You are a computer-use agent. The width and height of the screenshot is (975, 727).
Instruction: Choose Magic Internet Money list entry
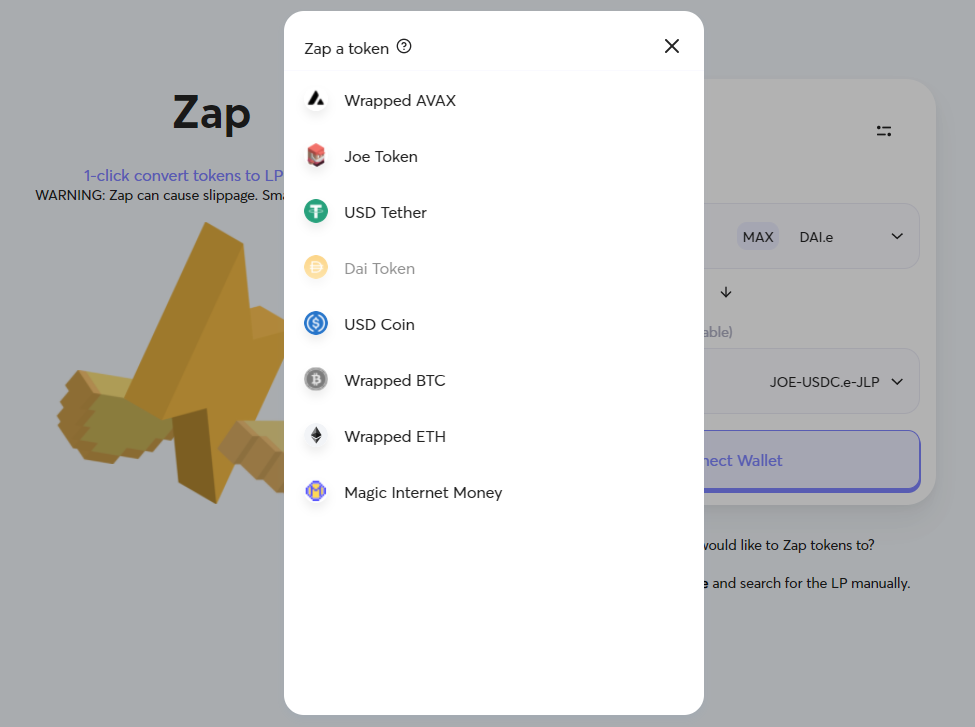pyautogui.click(x=494, y=492)
